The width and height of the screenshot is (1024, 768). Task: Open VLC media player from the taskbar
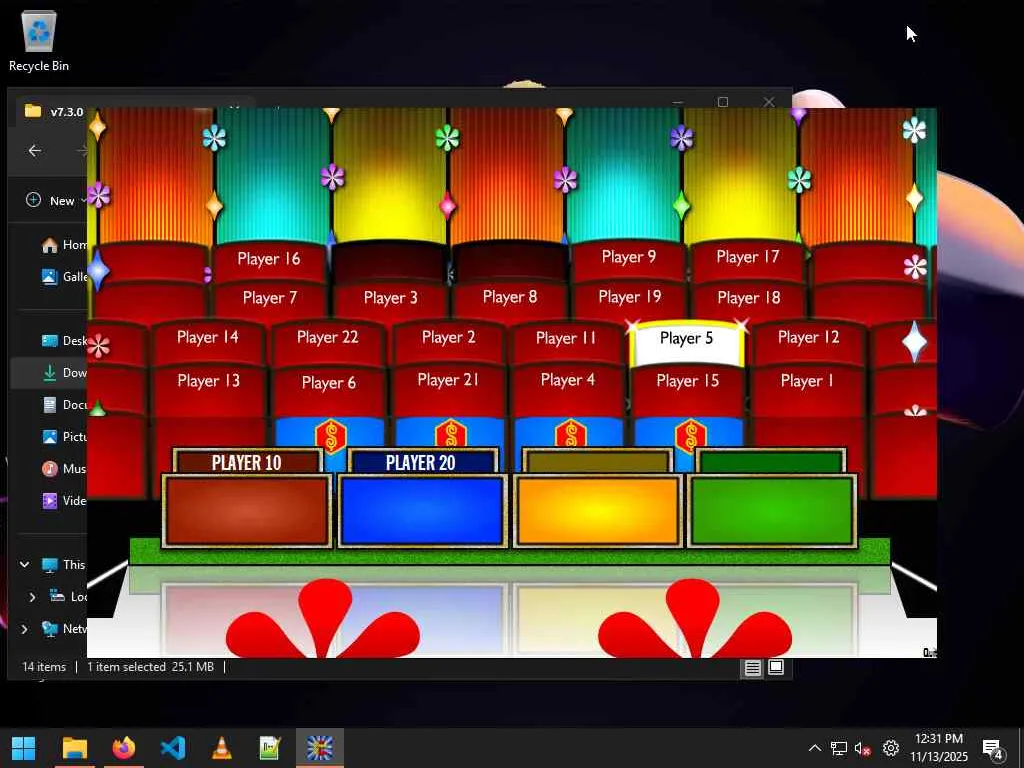click(221, 748)
